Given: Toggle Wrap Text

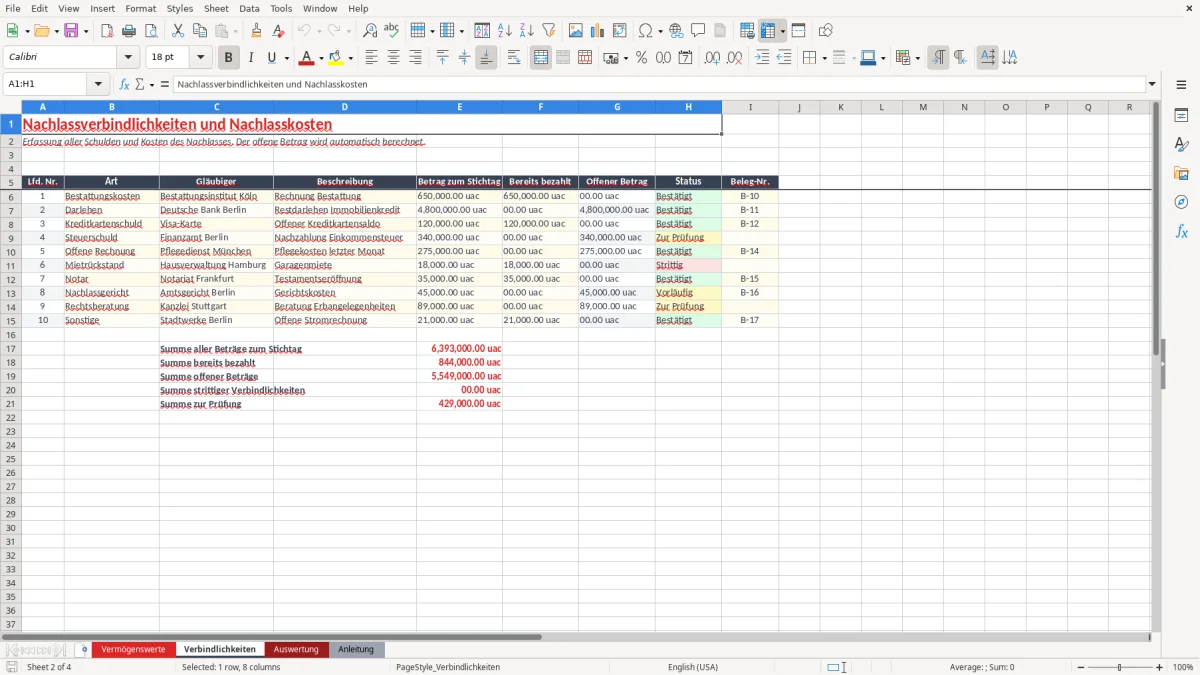Looking at the screenshot, I should [514, 58].
